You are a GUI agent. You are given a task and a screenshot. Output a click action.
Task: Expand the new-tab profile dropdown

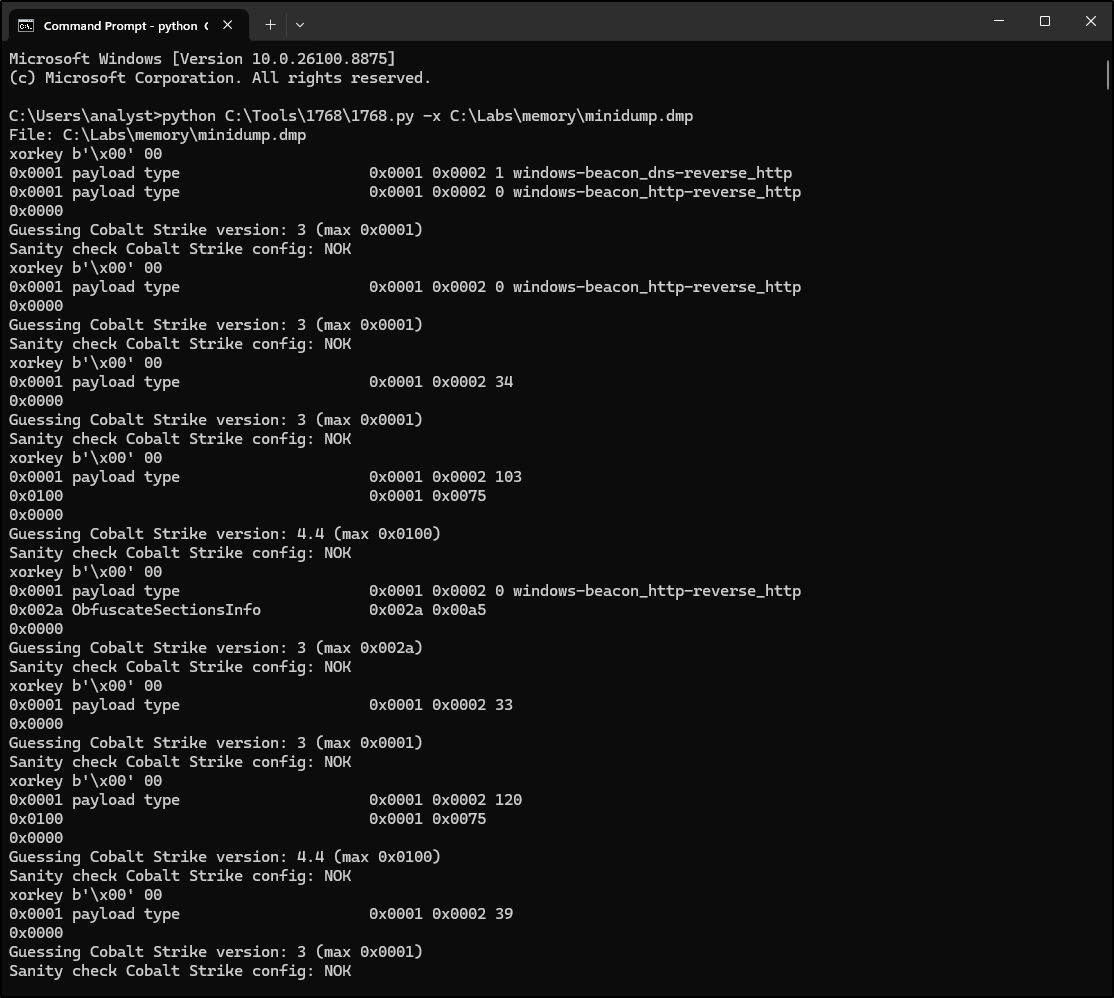[x=300, y=25]
